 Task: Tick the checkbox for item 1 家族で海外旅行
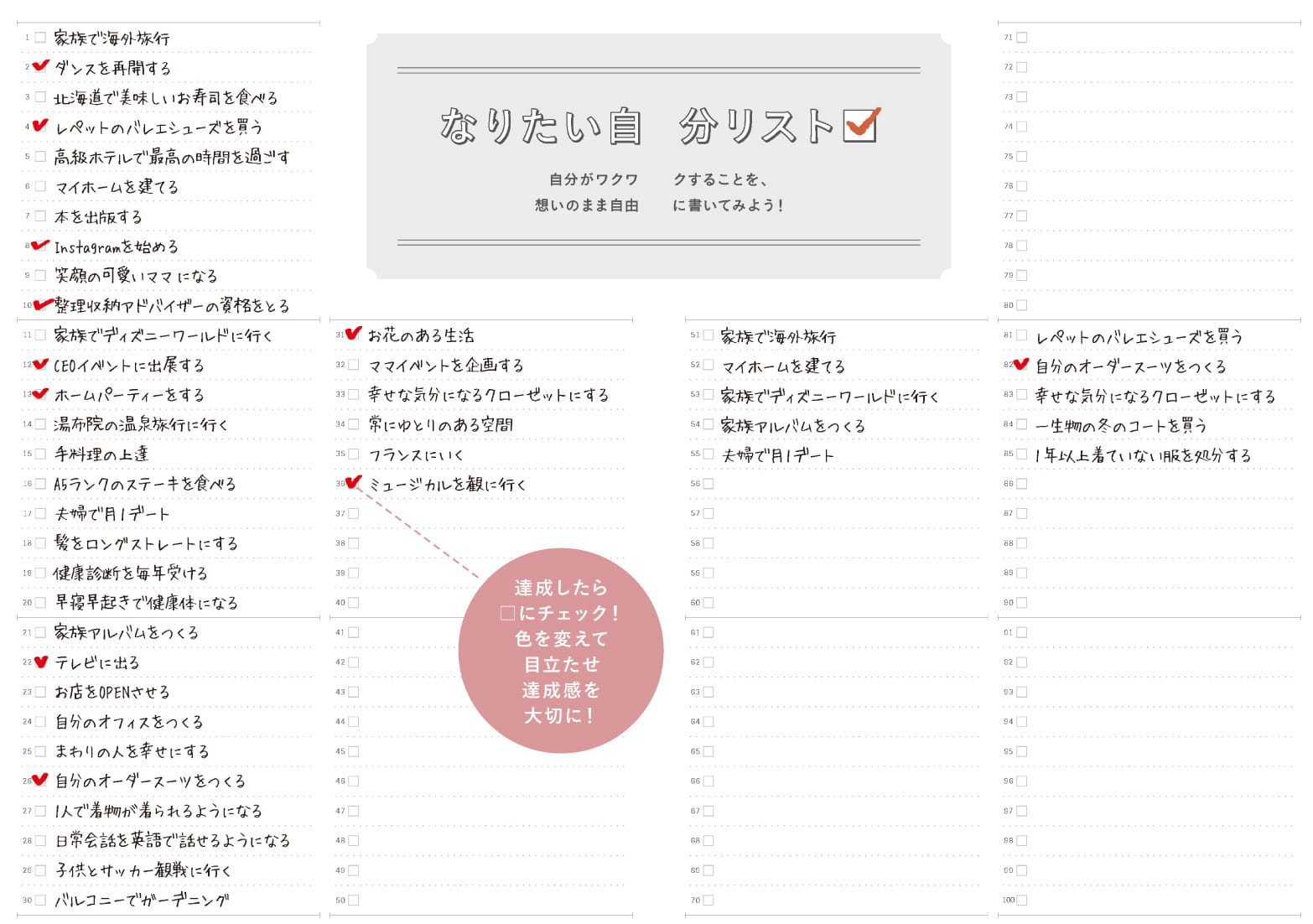(40, 38)
